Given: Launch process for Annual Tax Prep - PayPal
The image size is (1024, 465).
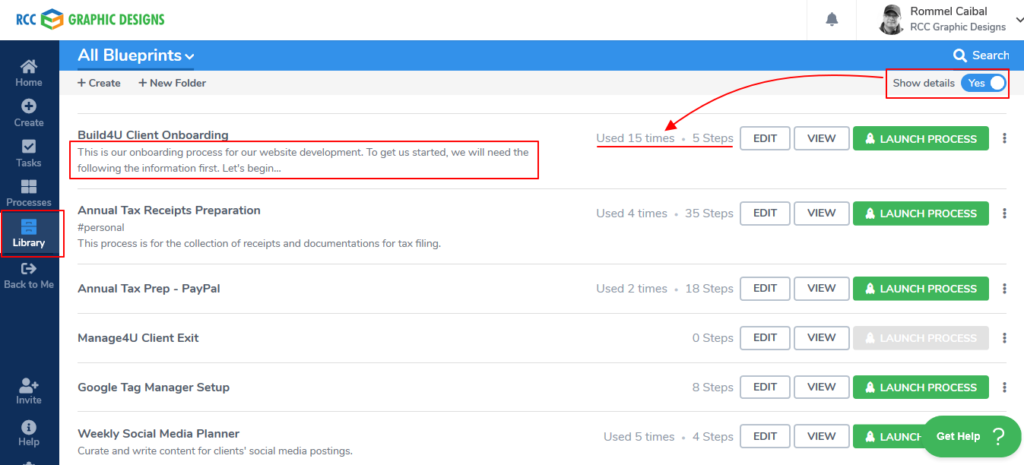Looking at the screenshot, I should coord(920,288).
